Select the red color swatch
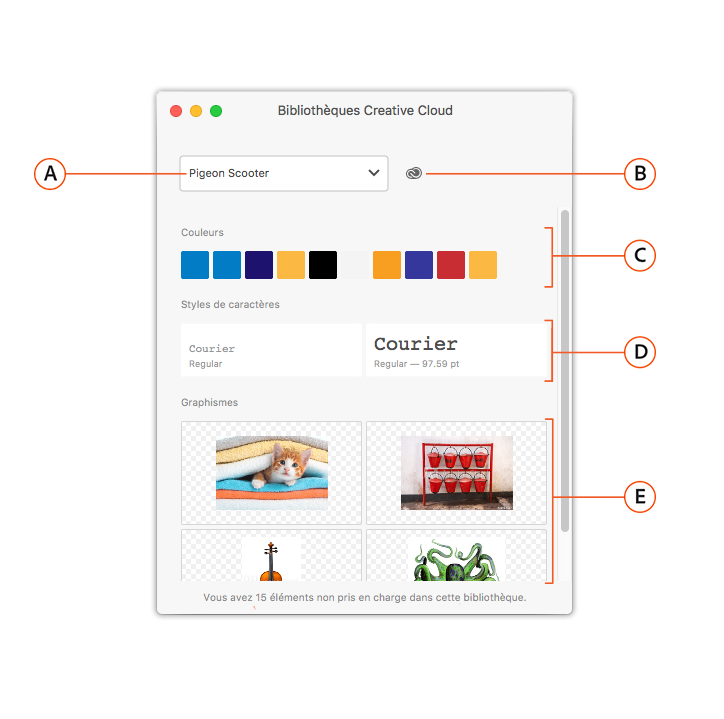 (x=451, y=265)
